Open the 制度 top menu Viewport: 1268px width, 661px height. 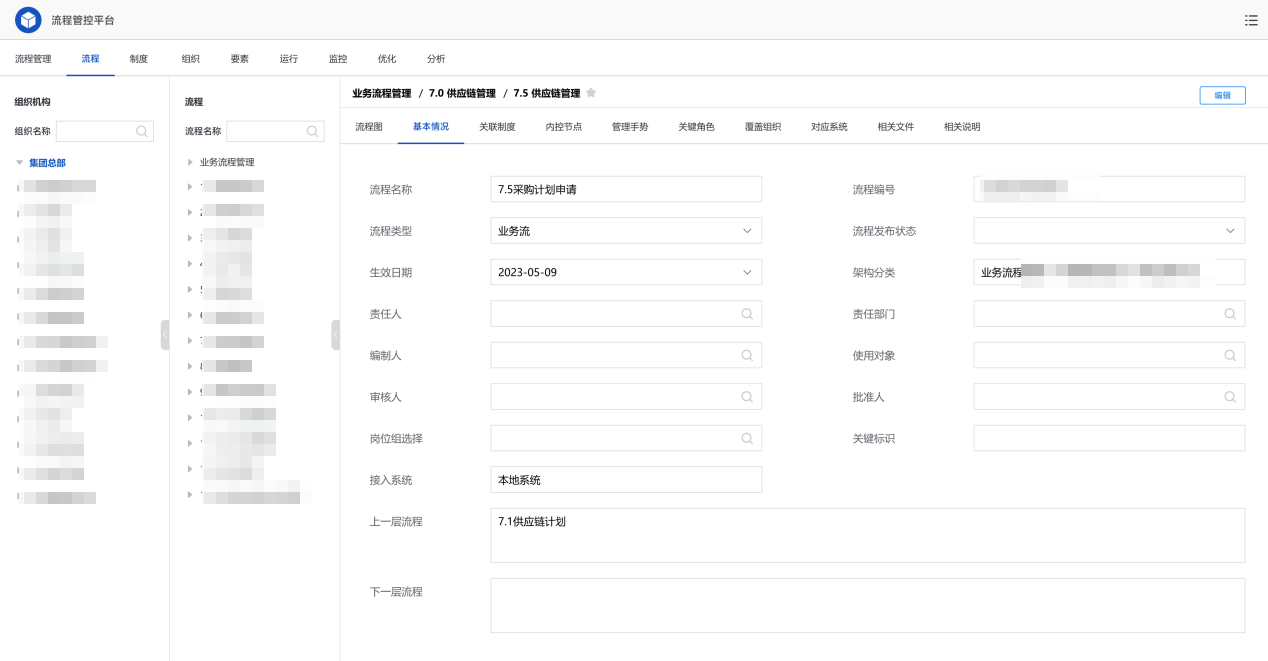(x=139, y=59)
